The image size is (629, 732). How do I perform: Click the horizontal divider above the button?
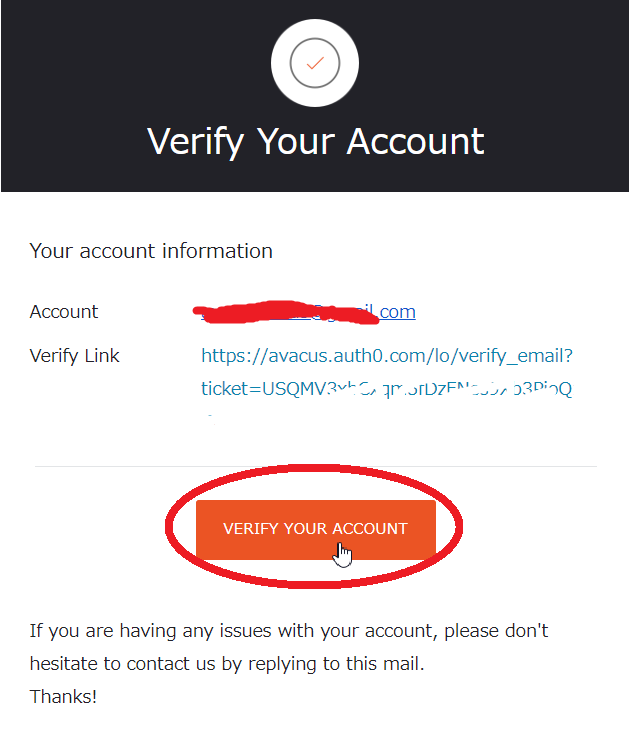tap(315, 466)
